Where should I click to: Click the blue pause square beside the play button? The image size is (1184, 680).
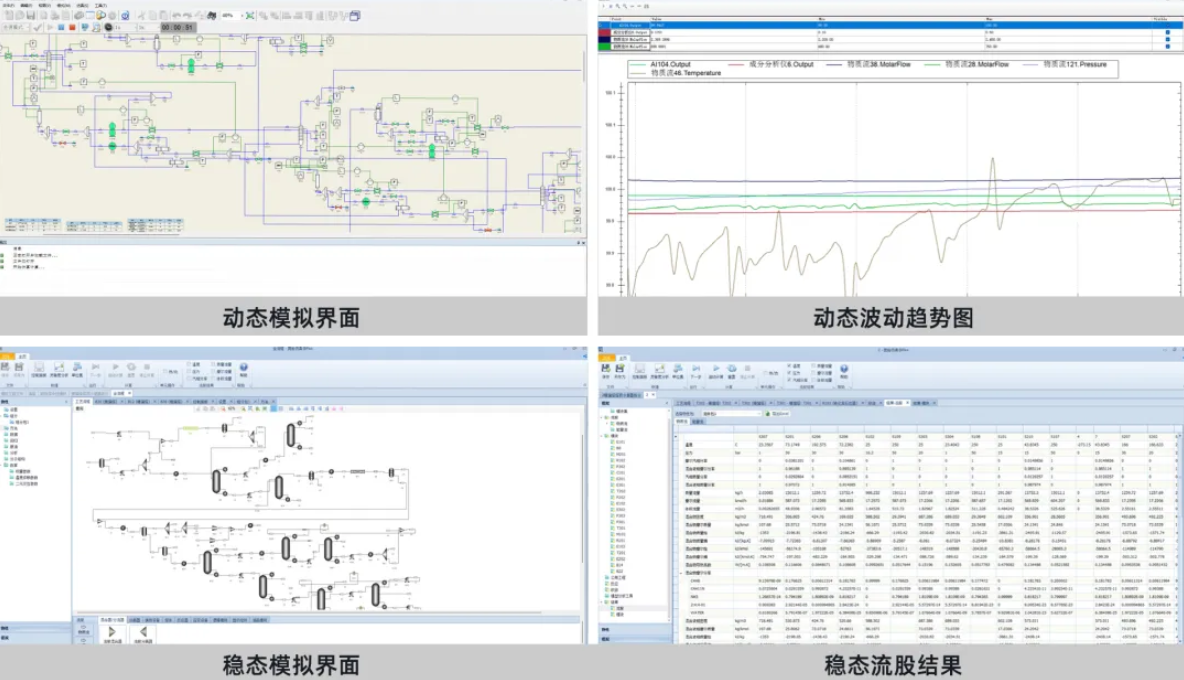pyautogui.click(x=61, y=28)
